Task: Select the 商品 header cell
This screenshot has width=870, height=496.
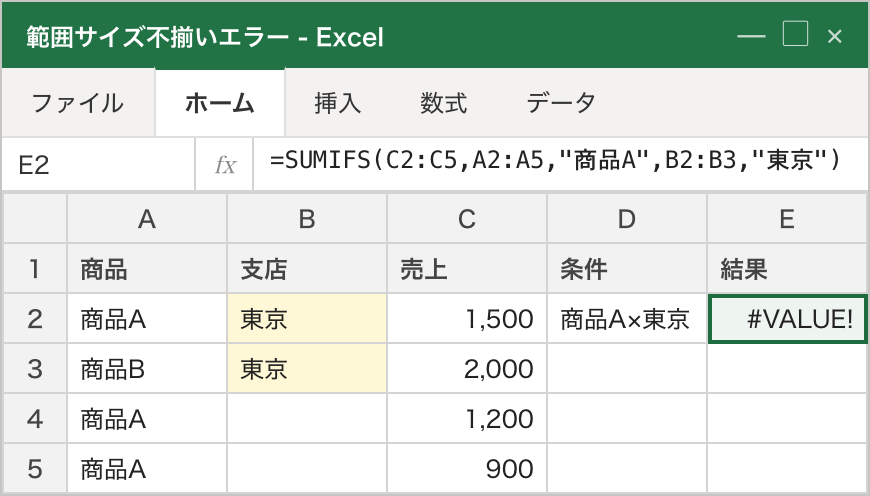Action: coord(147,269)
